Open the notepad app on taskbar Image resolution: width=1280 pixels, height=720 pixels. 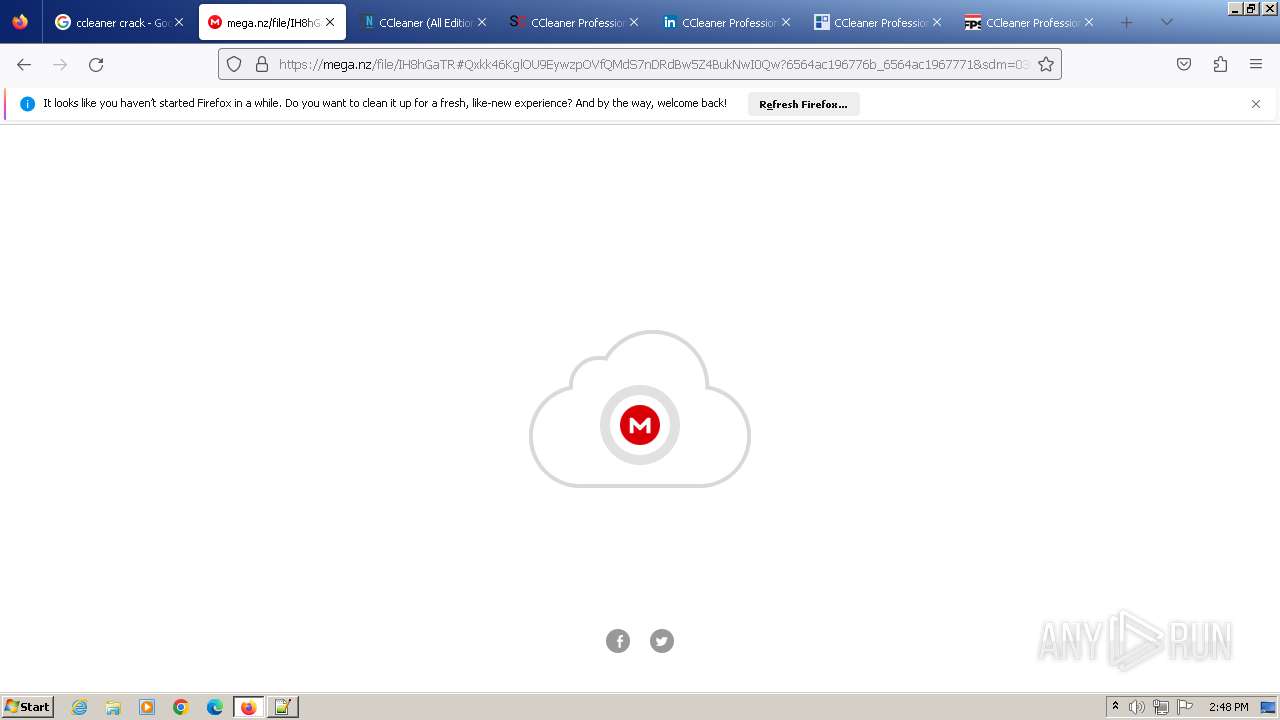pyautogui.click(x=282, y=707)
